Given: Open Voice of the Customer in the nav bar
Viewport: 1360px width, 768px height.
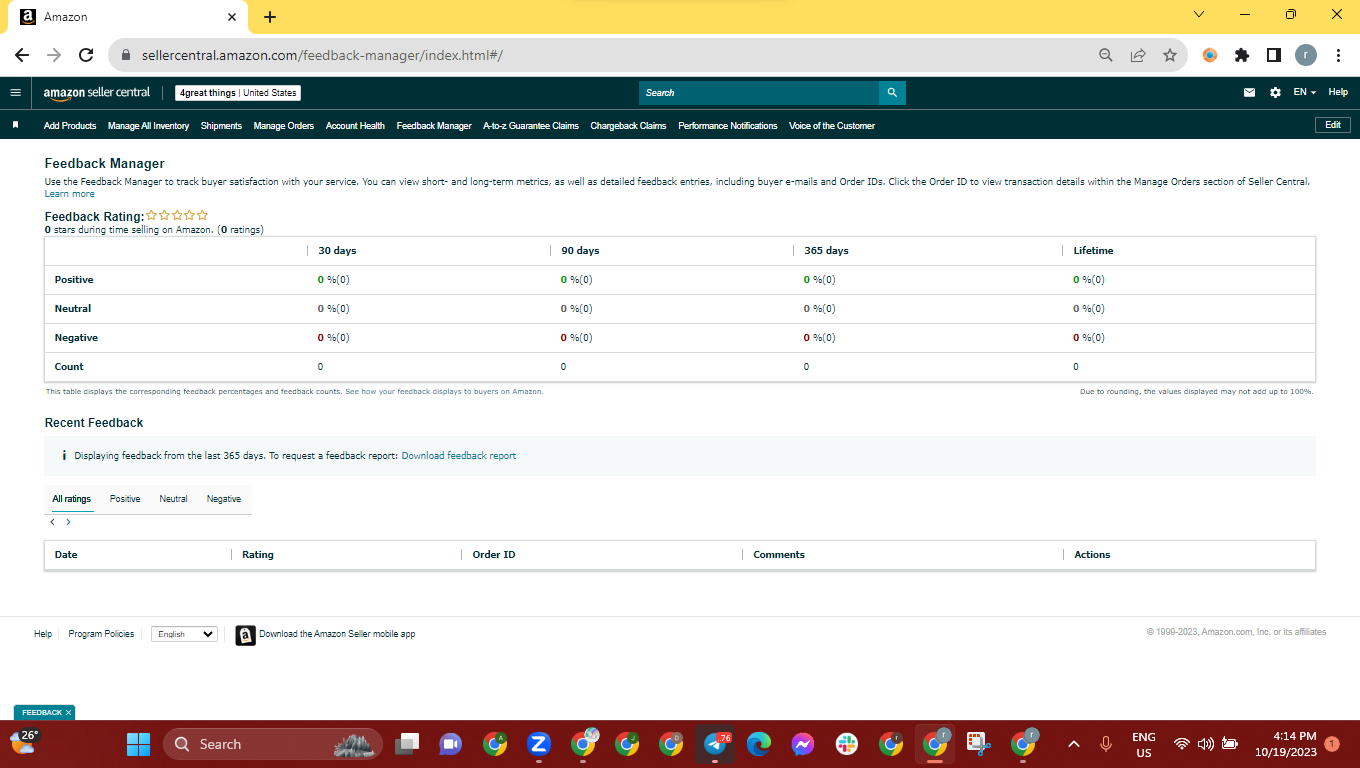Looking at the screenshot, I should coord(832,126).
